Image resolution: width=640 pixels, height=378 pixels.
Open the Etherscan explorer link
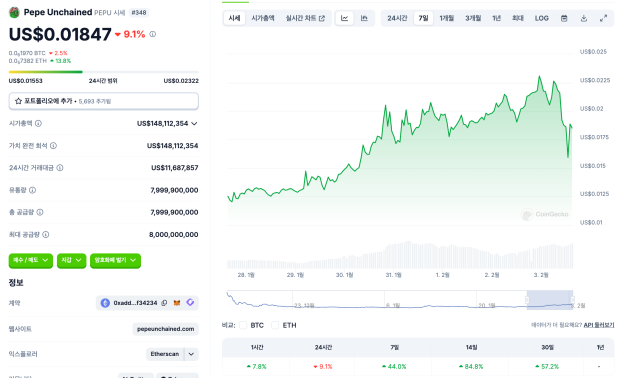click(x=165, y=354)
